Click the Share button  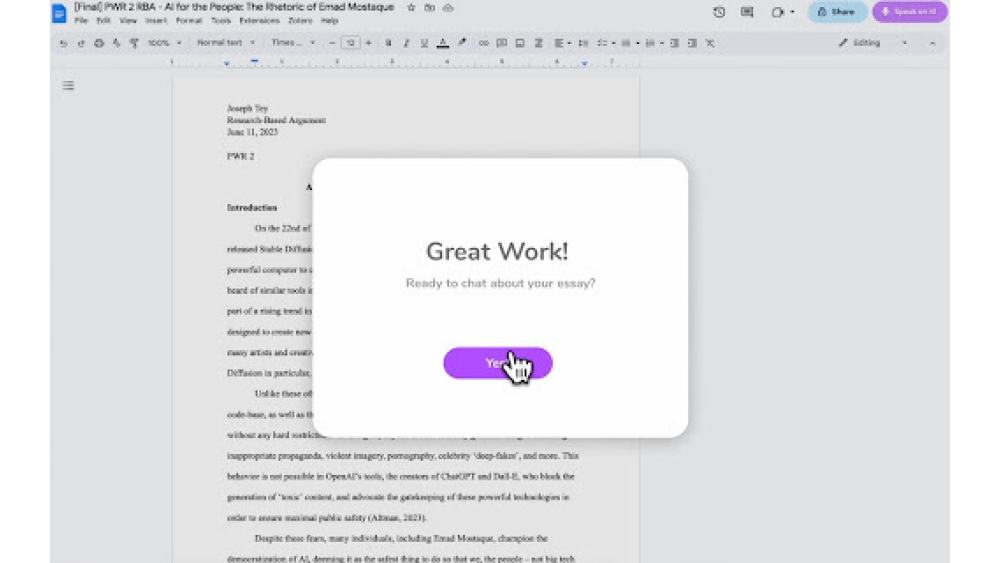pos(837,12)
